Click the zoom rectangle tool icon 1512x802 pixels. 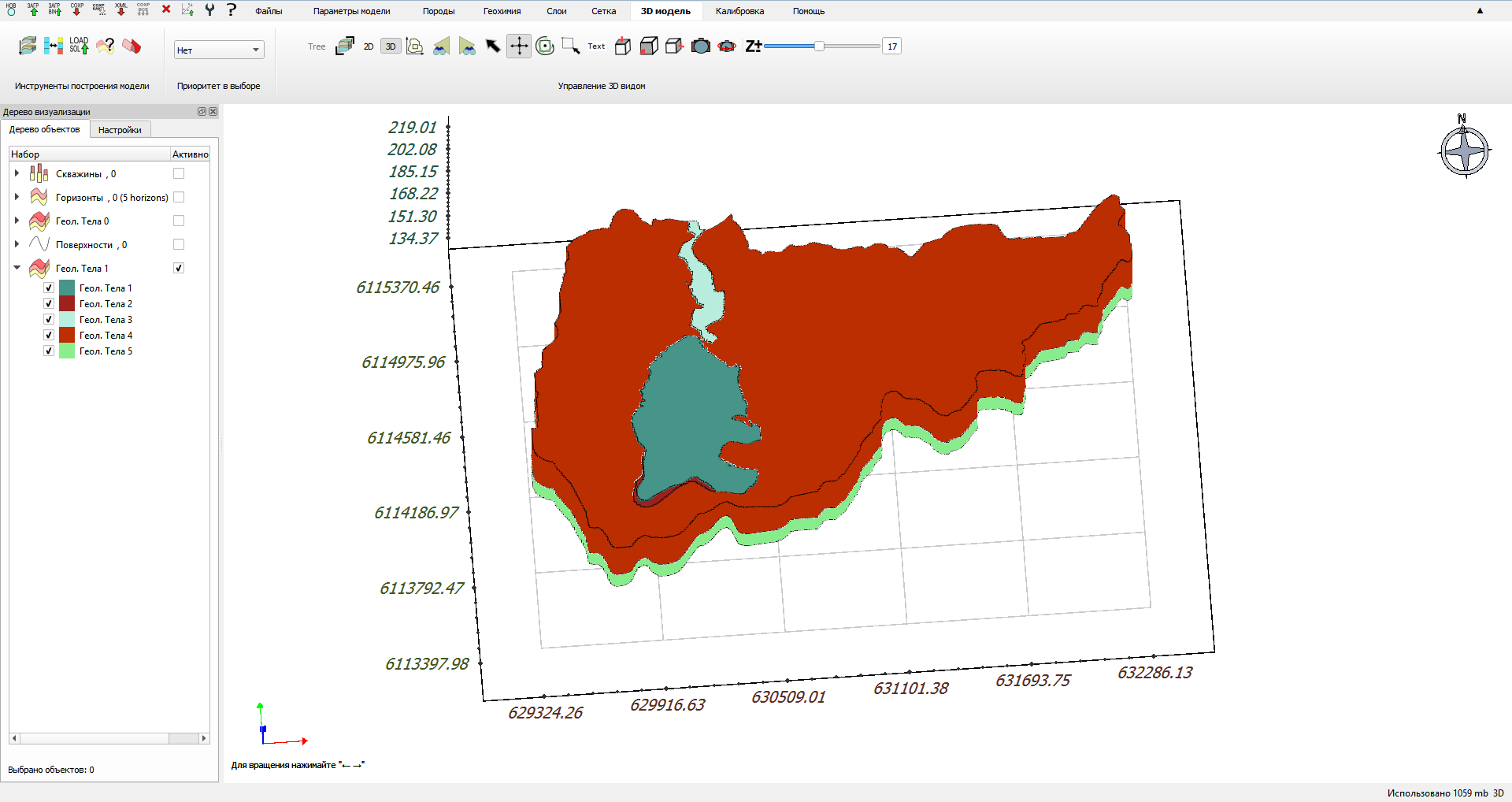pos(571,46)
